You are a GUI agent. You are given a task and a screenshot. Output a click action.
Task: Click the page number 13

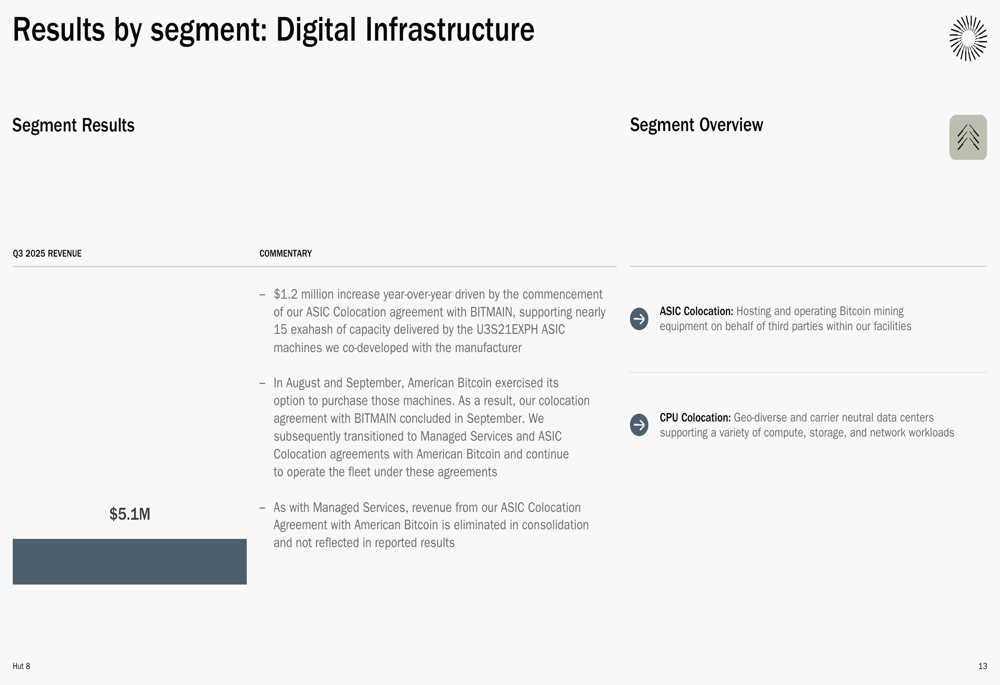982,666
